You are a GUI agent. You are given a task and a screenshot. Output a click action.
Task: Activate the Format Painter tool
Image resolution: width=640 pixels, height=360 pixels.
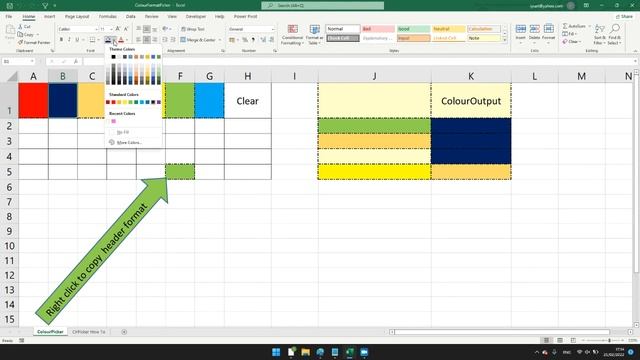[x=34, y=42]
